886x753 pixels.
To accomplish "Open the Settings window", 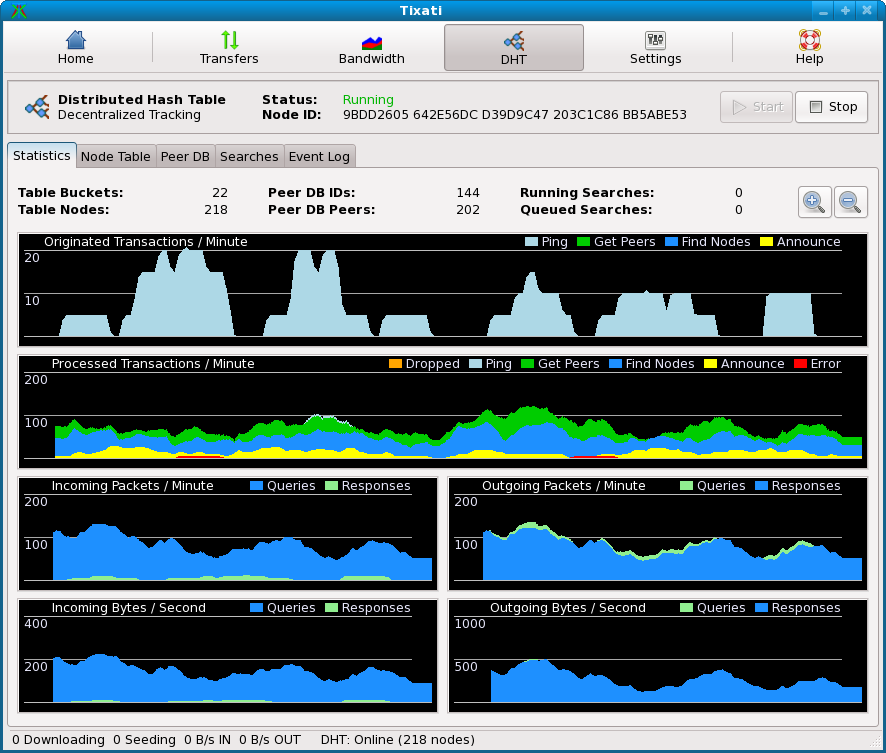I will pos(655,48).
